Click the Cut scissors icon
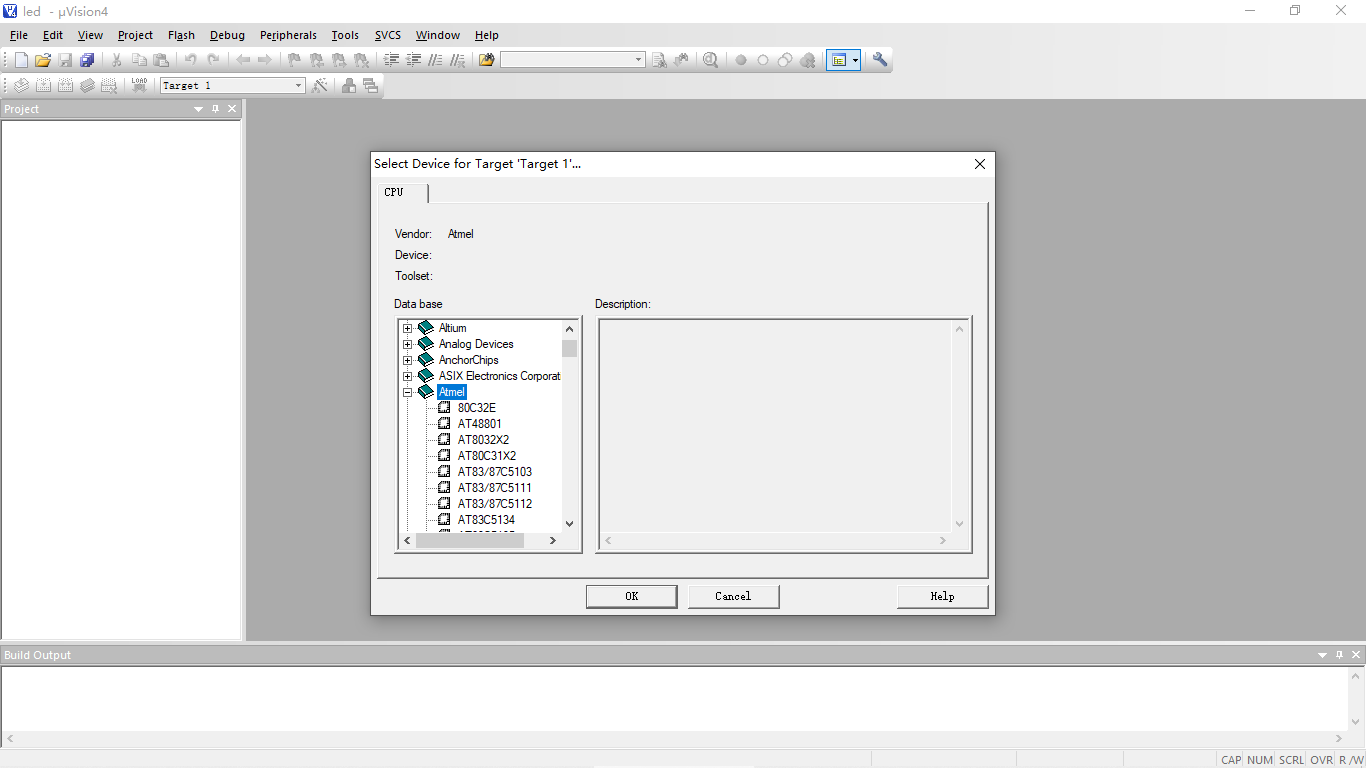 117,60
